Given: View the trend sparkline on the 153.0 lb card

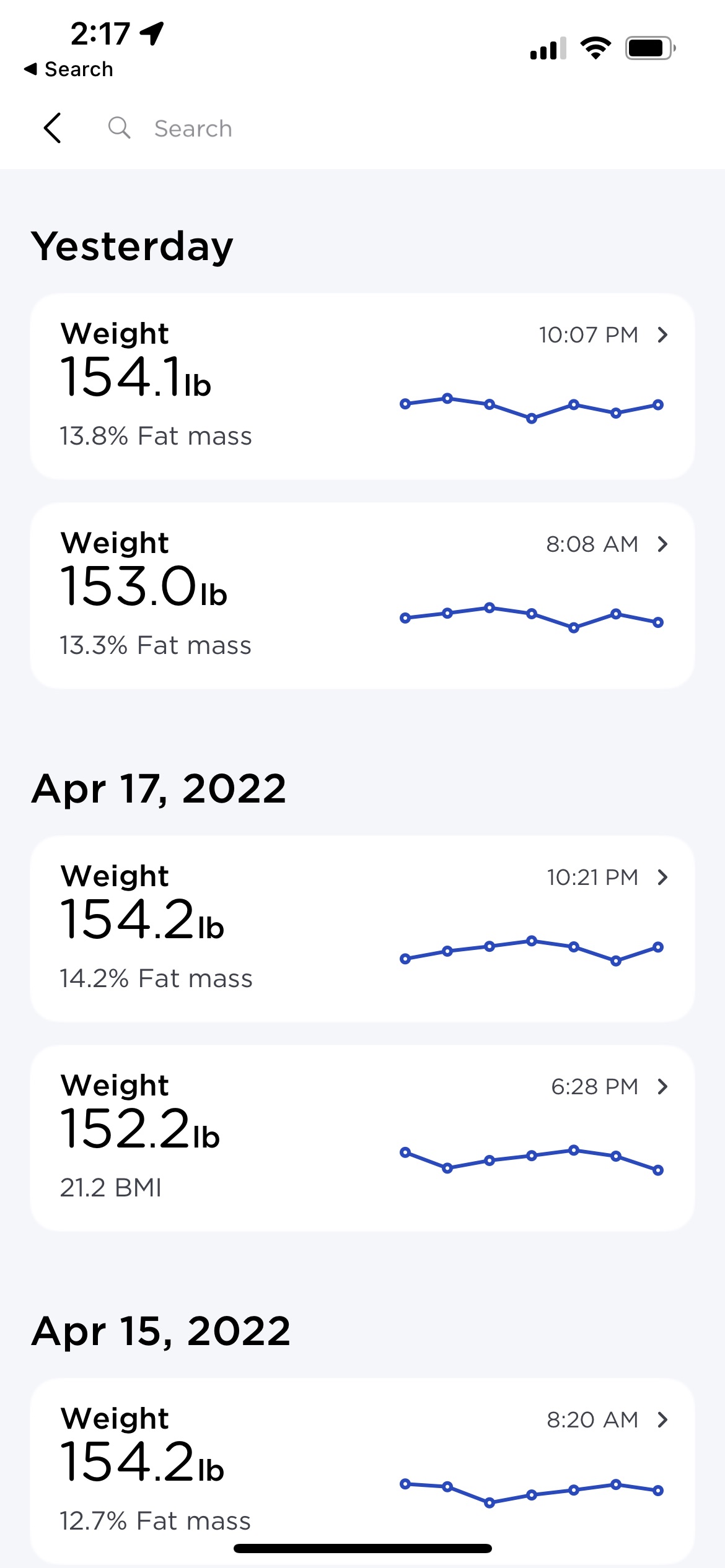Looking at the screenshot, I should click(x=532, y=617).
